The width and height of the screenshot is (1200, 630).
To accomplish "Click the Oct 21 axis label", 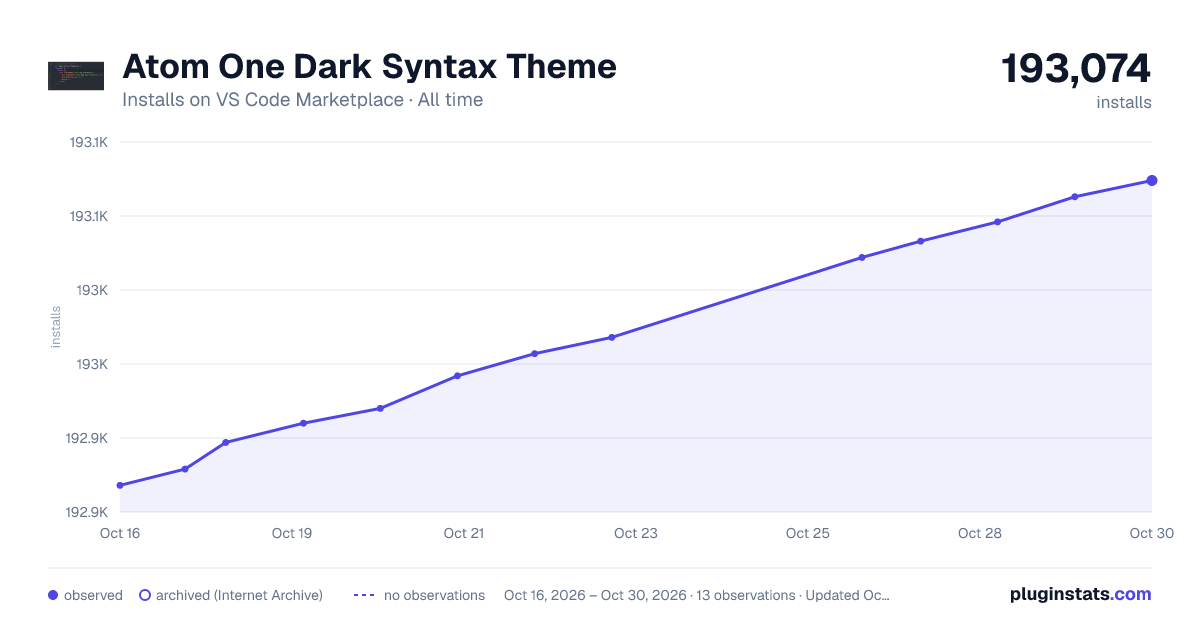I will pos(464,533).
